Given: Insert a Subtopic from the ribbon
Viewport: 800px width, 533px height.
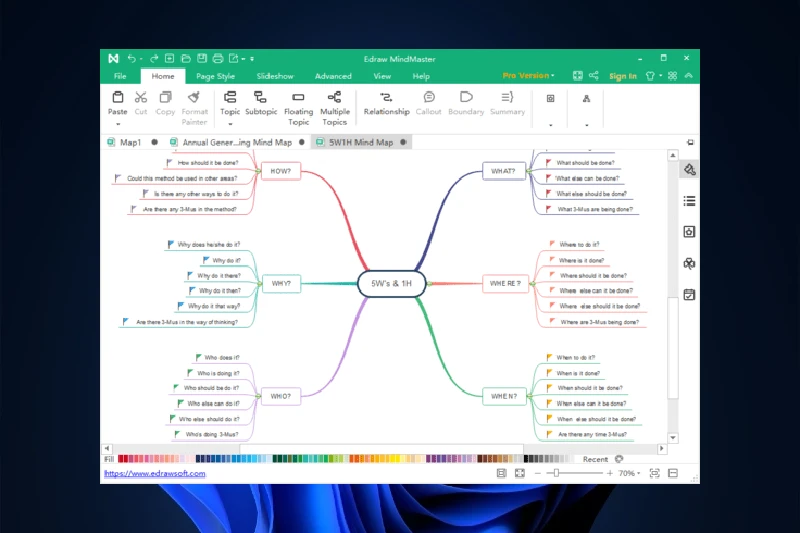Looking at the screenshot, I should pos(261,98).
